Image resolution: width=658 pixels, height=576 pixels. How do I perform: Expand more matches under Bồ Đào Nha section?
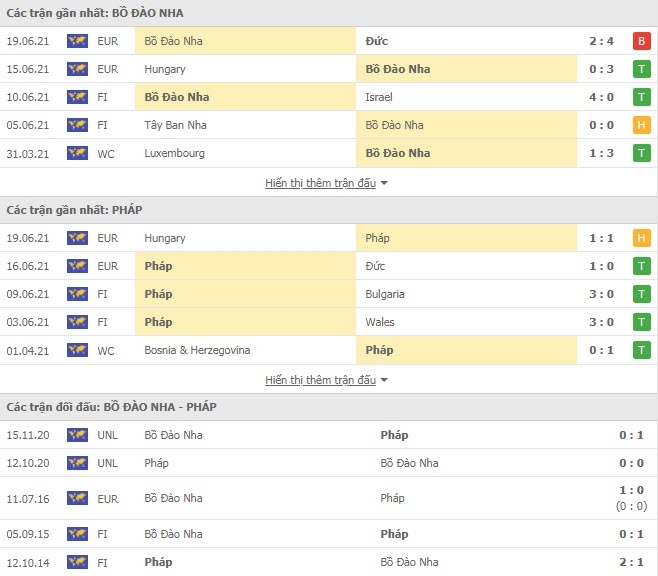click(x=320, y=183)
